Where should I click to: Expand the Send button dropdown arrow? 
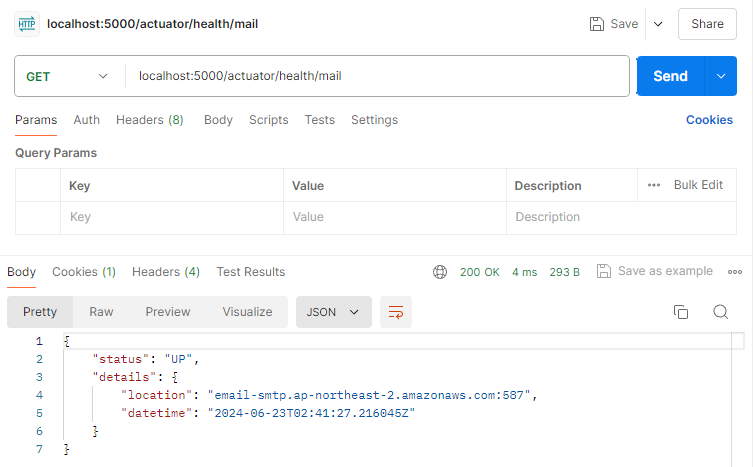click(x=720, y=76)
